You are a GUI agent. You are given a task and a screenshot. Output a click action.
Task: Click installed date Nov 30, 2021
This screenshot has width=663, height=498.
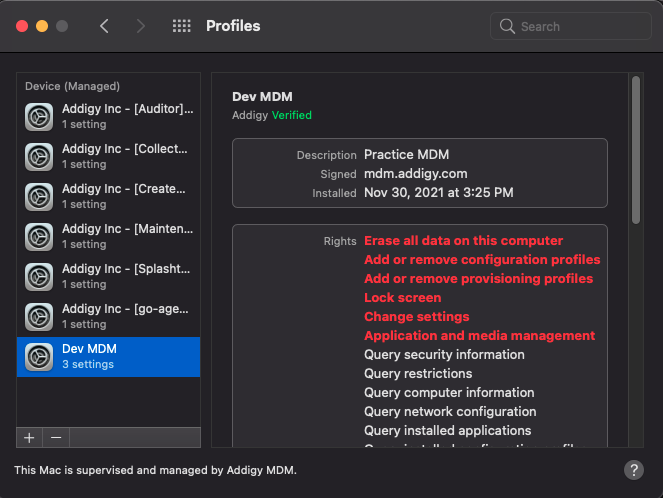(x=438, y=193)
